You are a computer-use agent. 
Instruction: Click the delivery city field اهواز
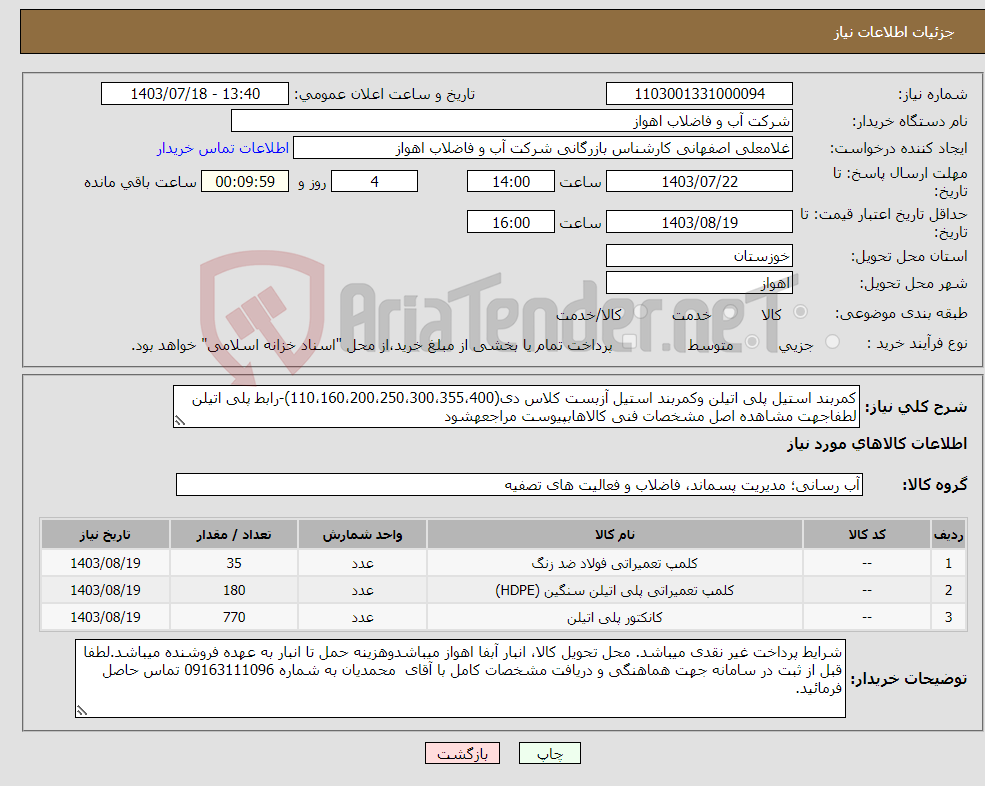click(x=699, y=283)
